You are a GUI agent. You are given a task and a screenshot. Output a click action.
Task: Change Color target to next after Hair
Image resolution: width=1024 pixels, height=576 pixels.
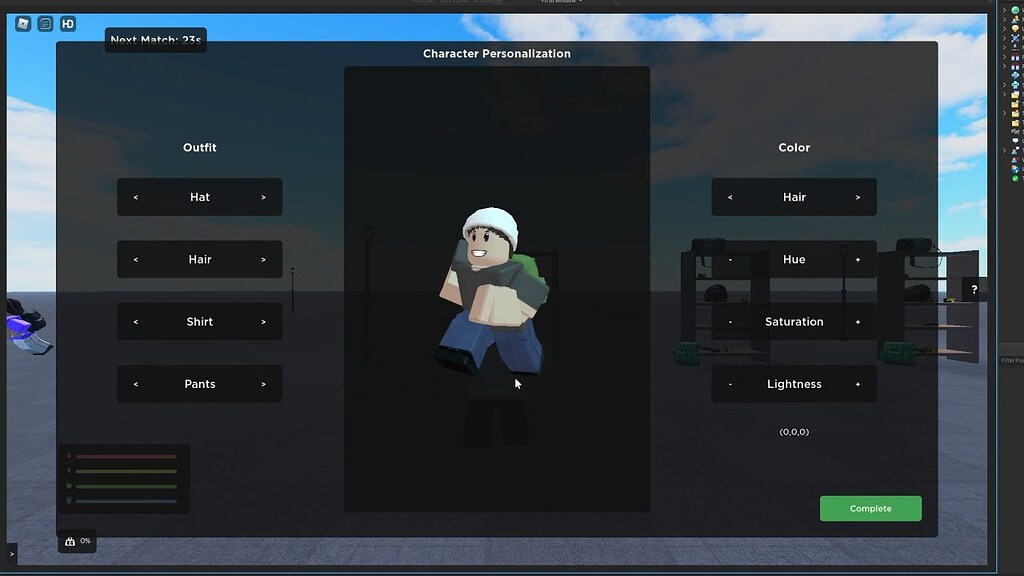tap(857, 197)
